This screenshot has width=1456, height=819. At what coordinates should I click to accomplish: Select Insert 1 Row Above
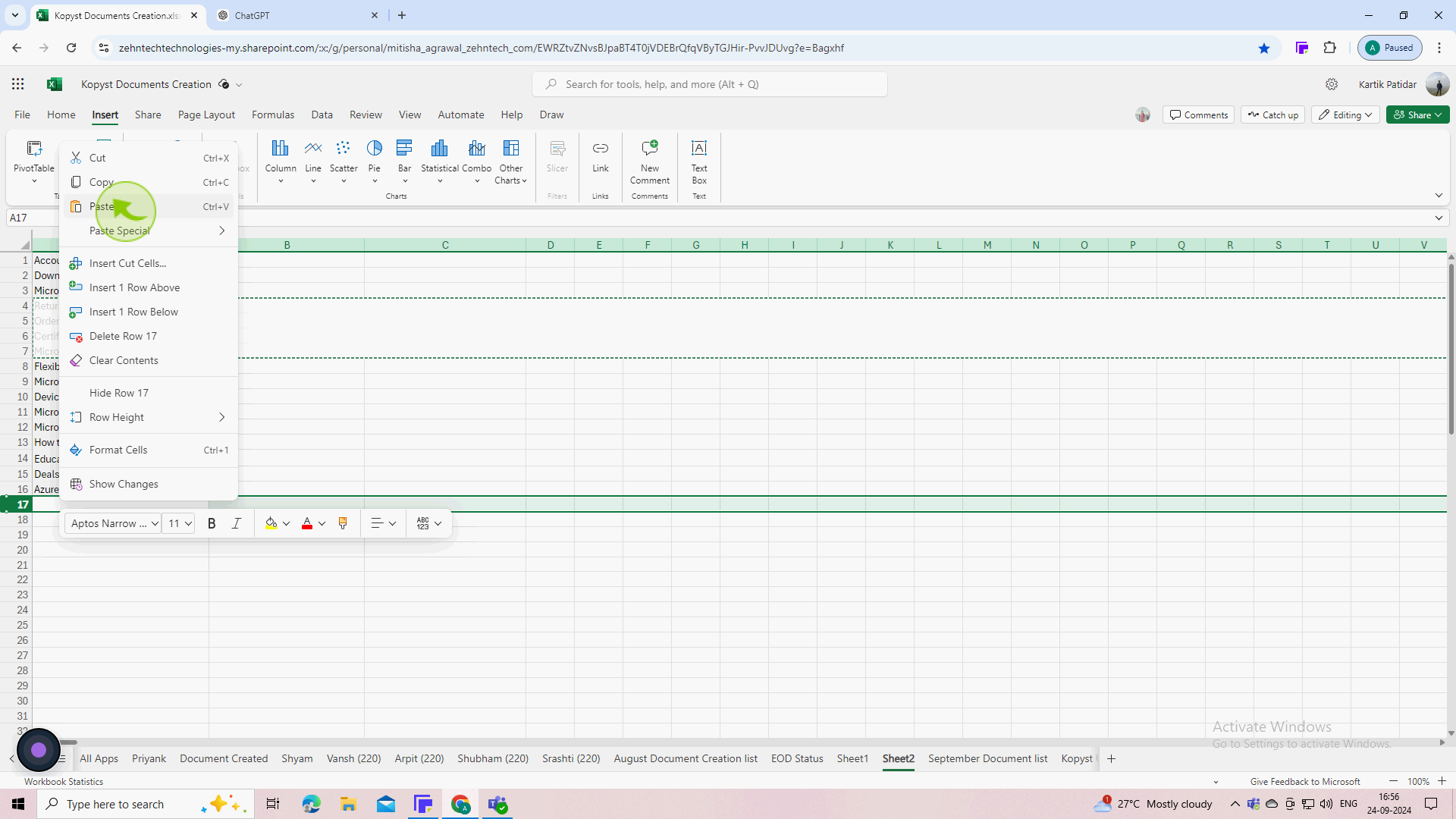(x=149, y=287)
